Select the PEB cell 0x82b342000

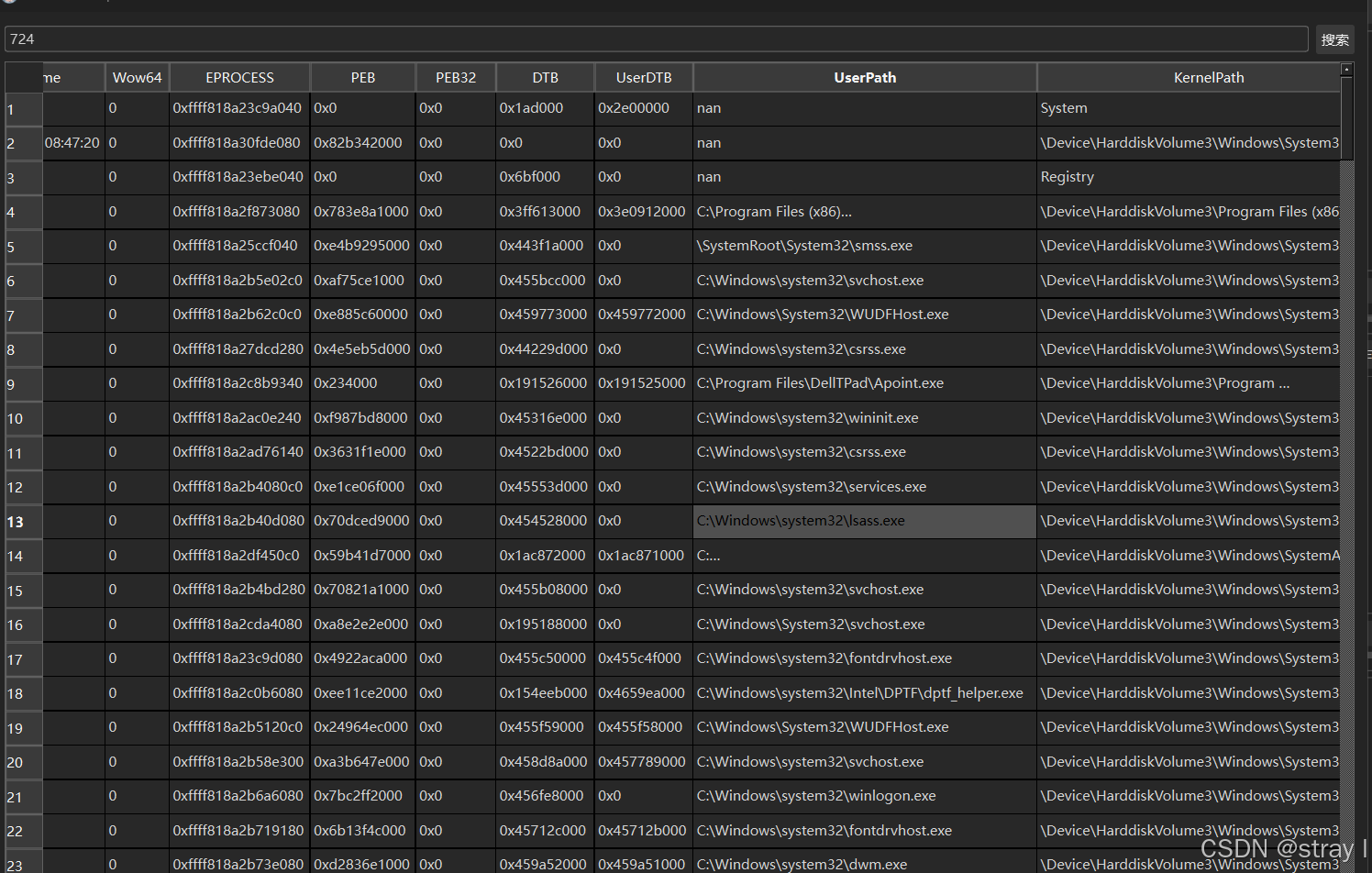pyautogui.click(x=363, y=143)
